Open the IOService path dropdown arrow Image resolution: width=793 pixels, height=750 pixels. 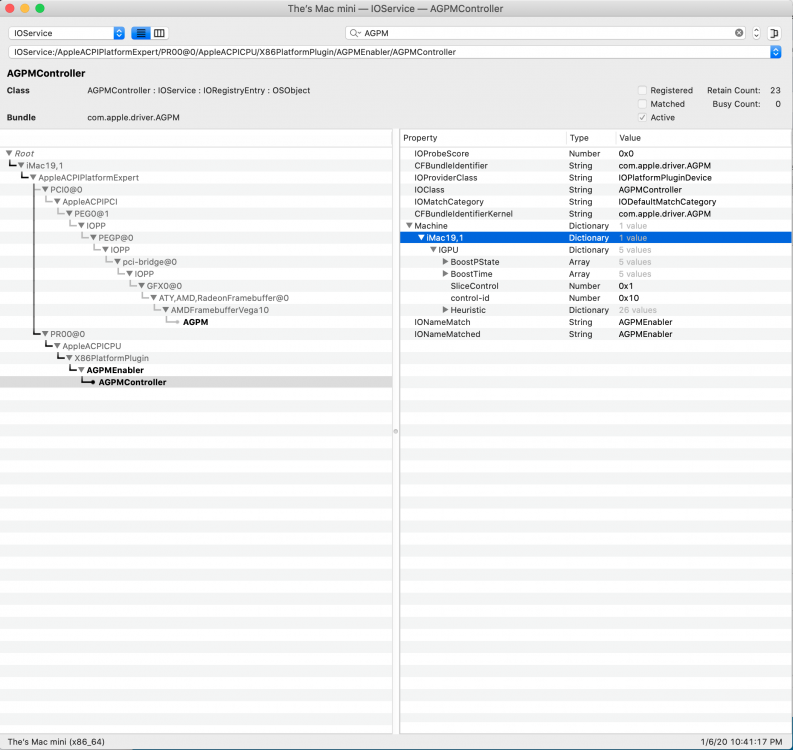775,52
